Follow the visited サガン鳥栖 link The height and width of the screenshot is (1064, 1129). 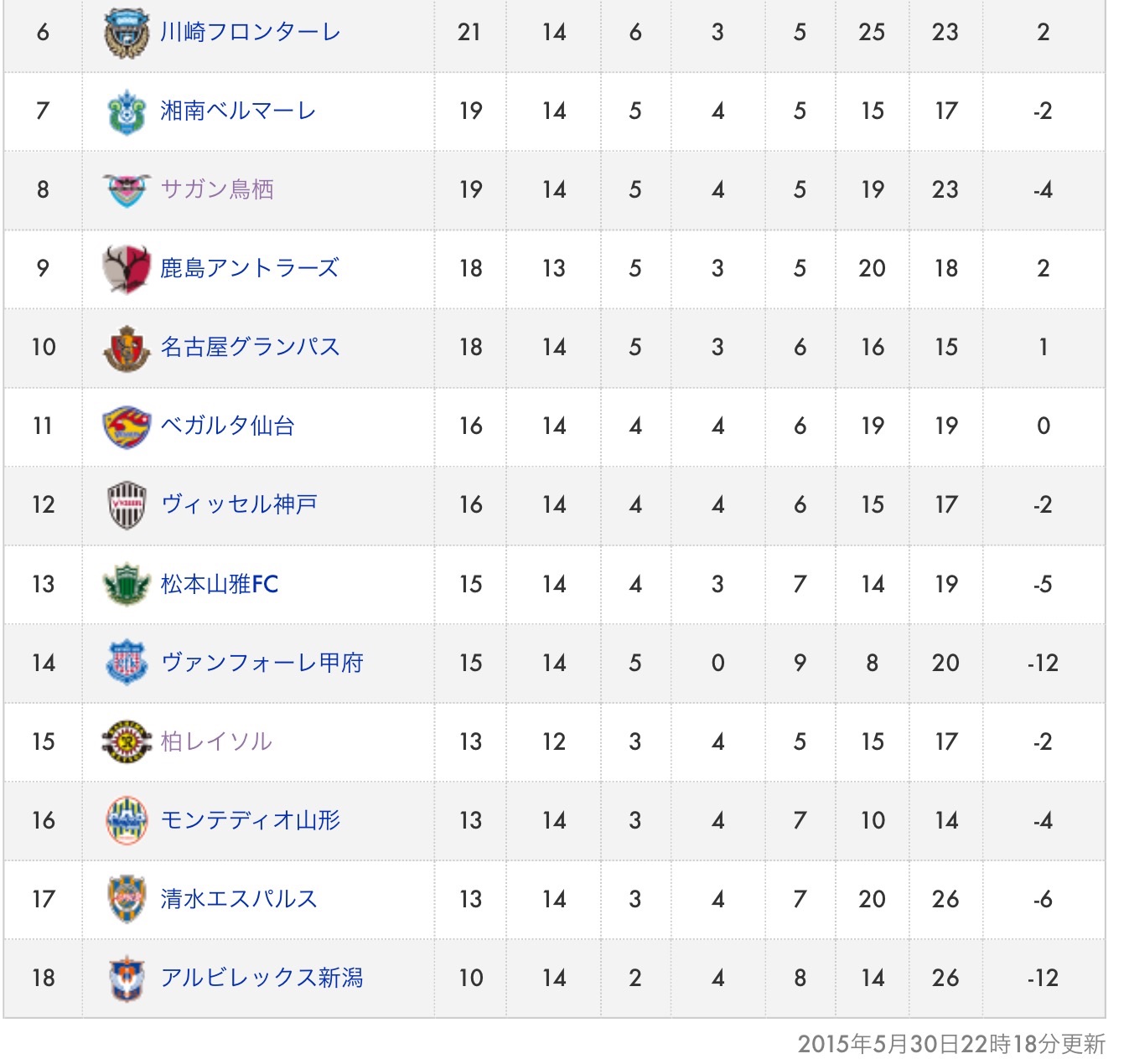coord(217,190)
